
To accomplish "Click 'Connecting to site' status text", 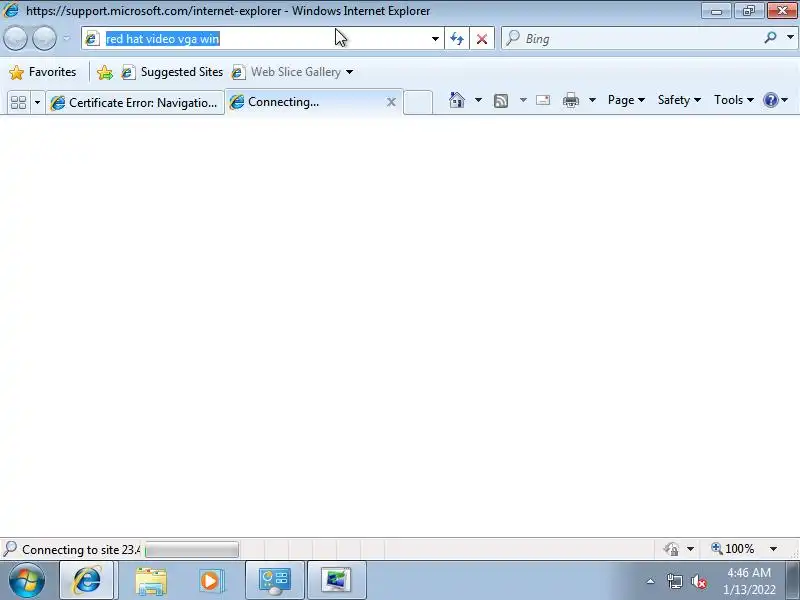I will coord(81,549).
